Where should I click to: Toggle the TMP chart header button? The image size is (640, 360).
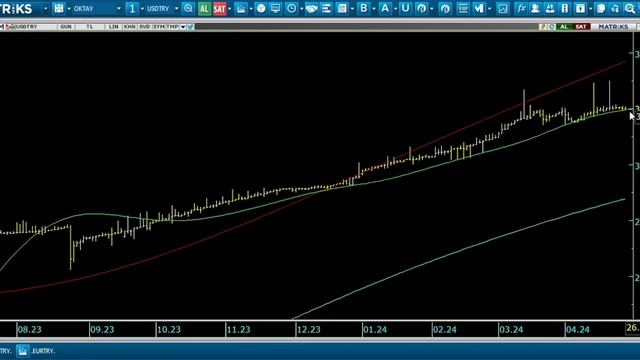pyautogui.click(x=172, y=27)
